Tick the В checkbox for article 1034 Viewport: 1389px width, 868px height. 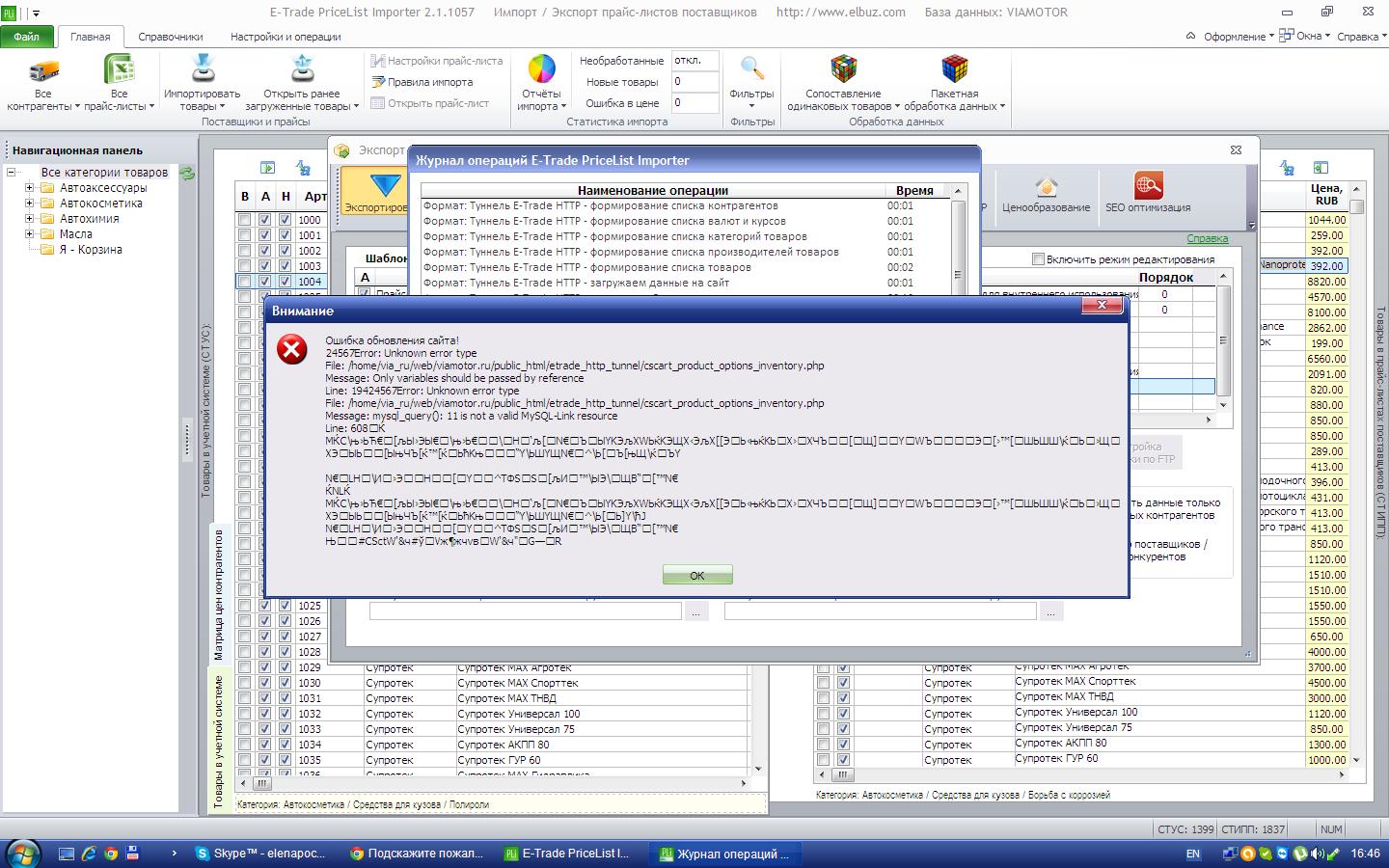click(245, 745)
